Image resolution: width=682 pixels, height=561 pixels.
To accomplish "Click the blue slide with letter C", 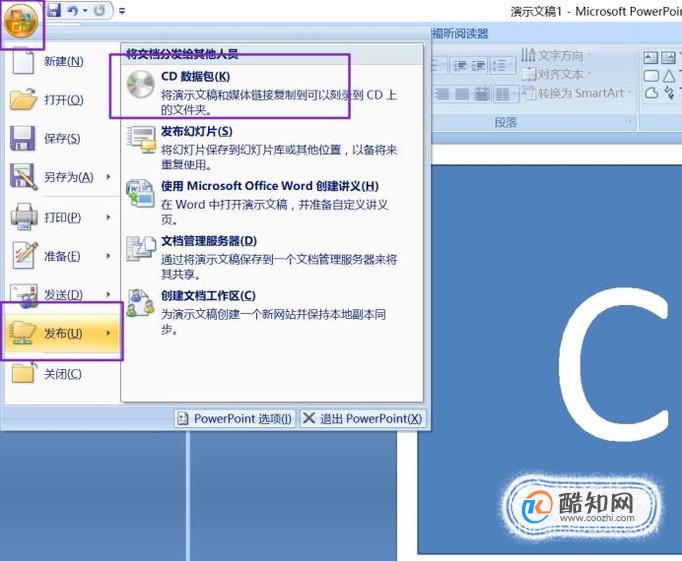I will pos(550,359).
